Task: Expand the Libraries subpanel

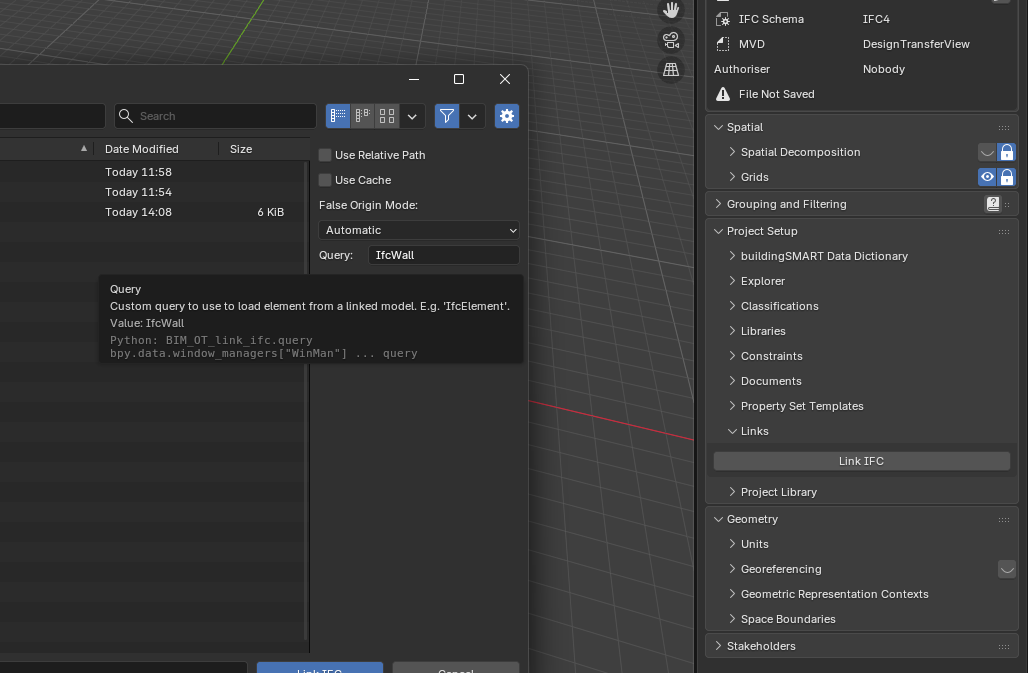Action: pyautogui.click(x=732, y=331)
